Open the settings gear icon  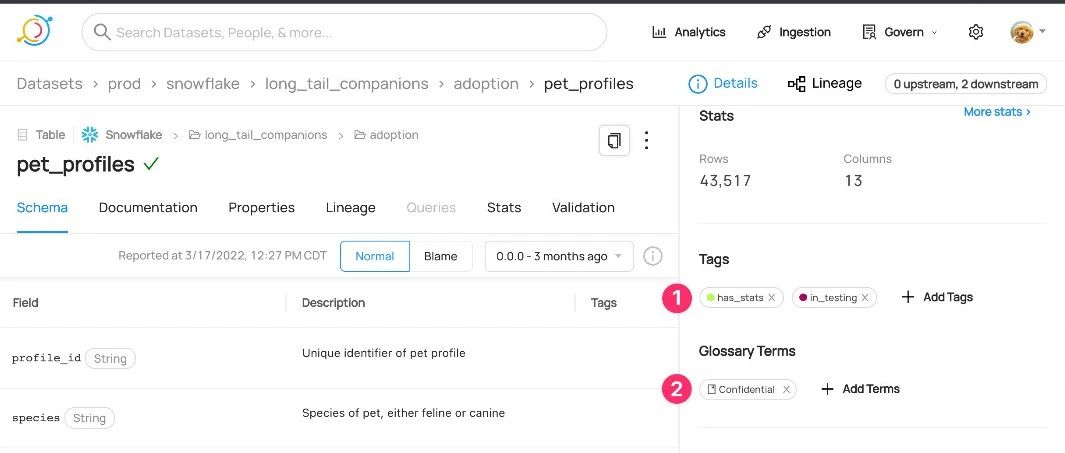click(x=976, y=32)
